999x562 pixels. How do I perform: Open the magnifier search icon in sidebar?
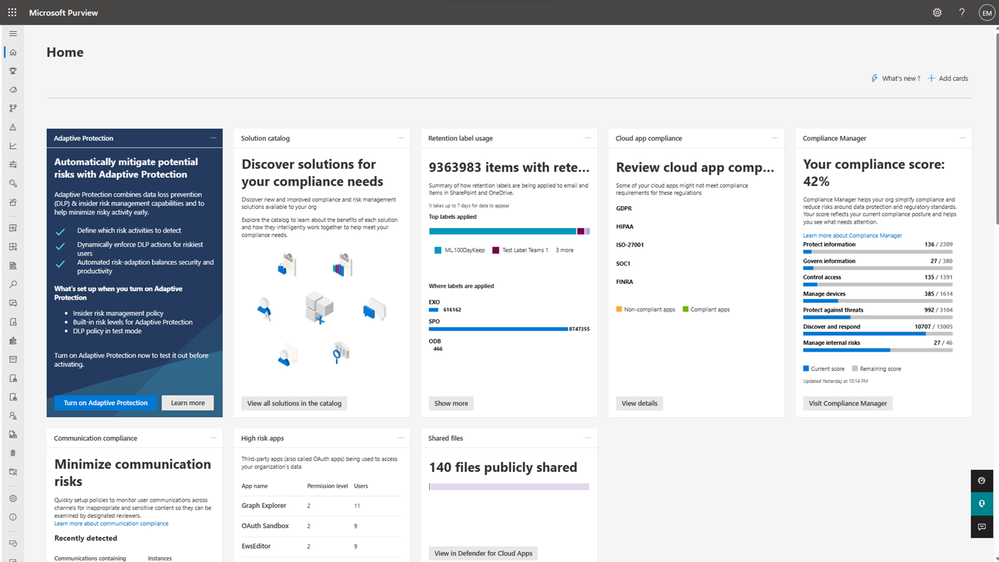13,284
